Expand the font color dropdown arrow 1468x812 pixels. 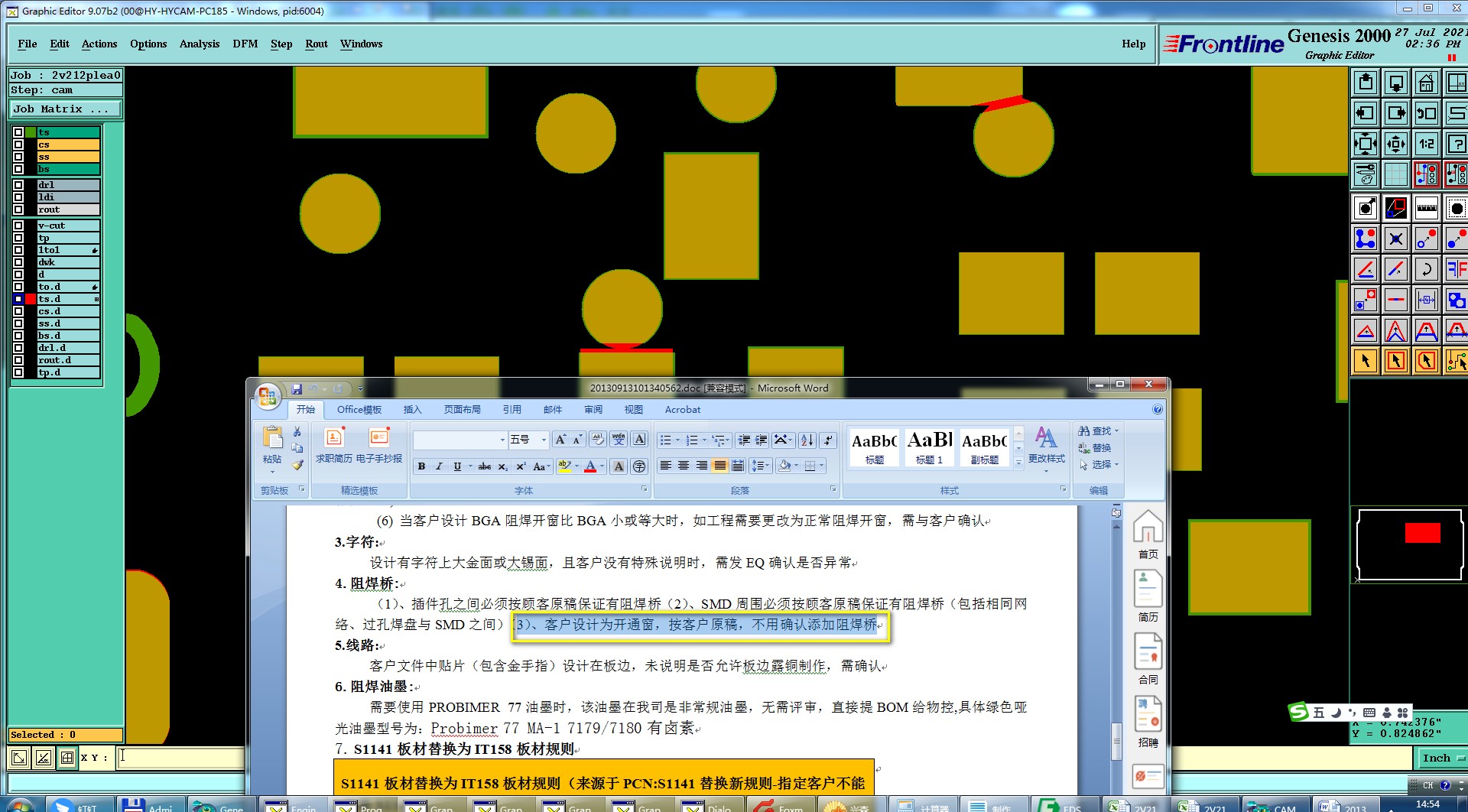602,466
